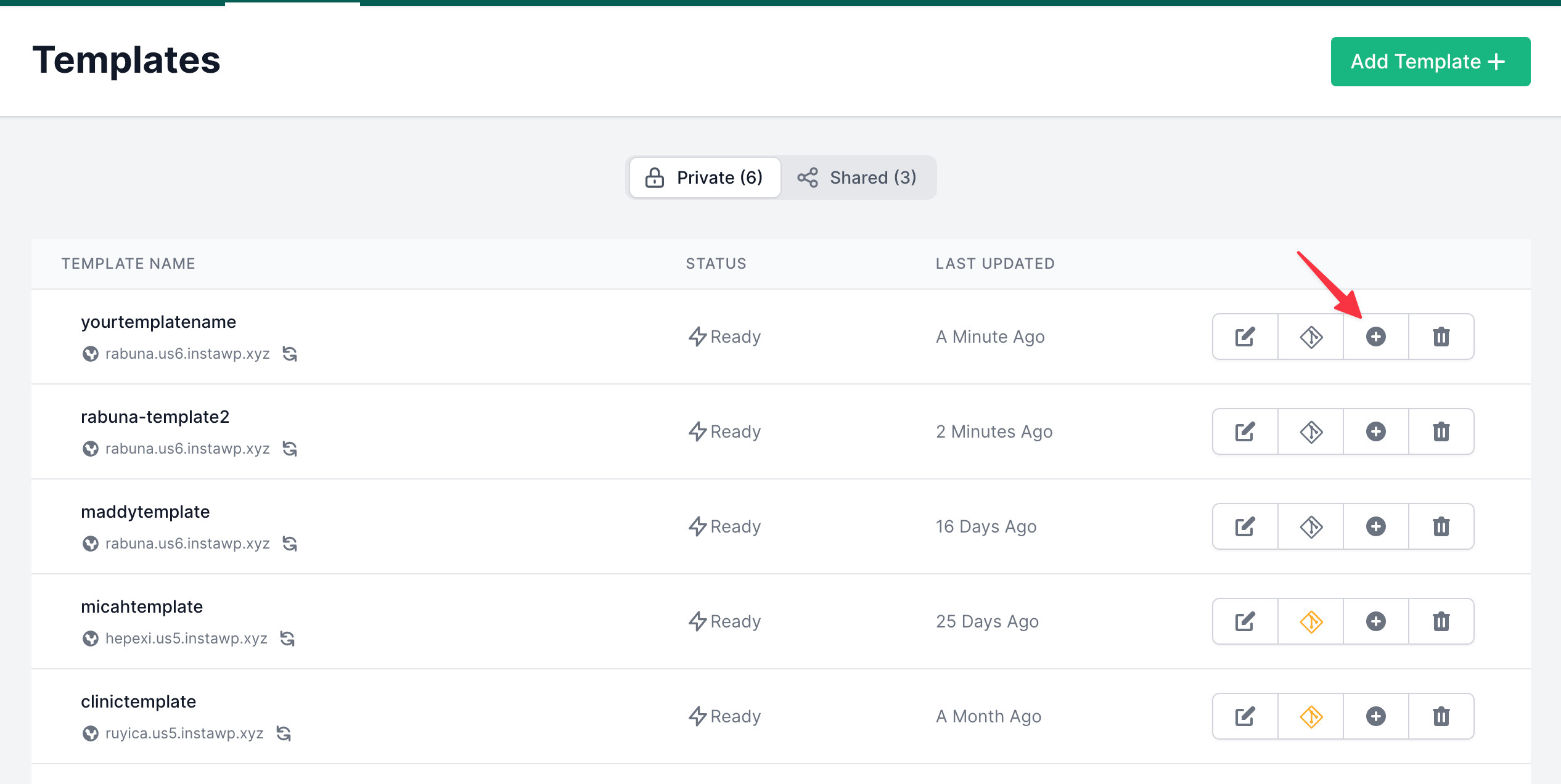This screenshot has width=1561, height=784.
Task: Sync icon next to ruyica.us5.instawp.xyz
Action: click(284, 733)
